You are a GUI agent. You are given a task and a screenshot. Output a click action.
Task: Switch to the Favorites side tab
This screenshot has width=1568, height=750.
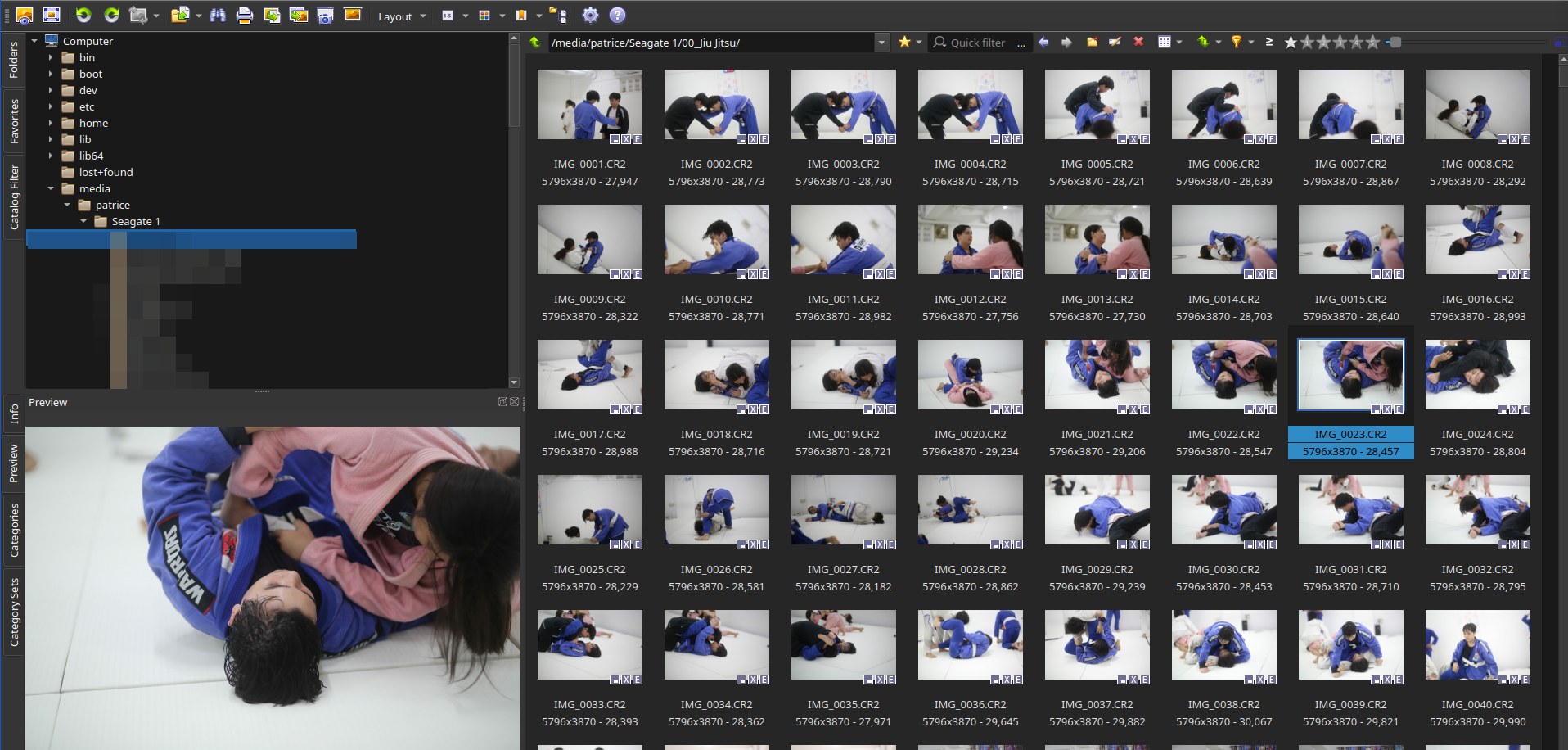[14, 122]
